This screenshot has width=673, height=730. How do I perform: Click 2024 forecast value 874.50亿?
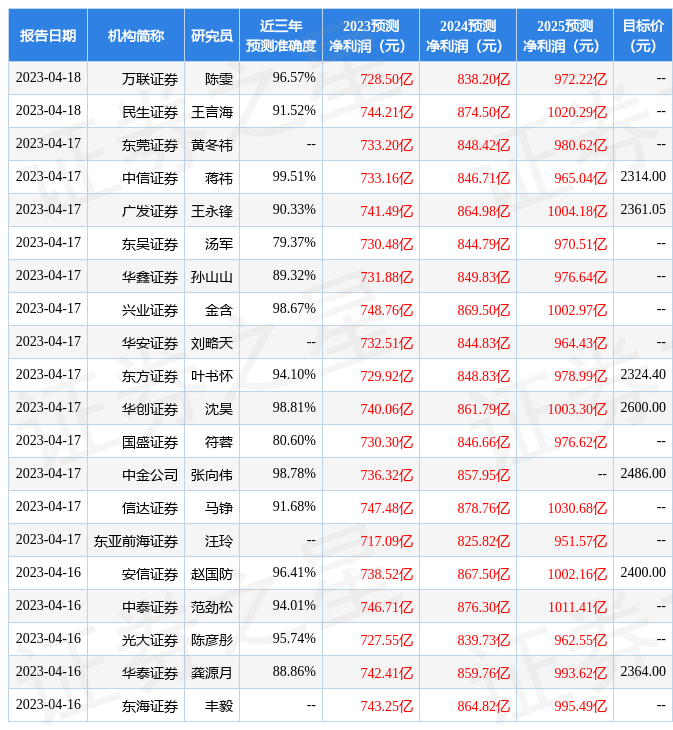coord(484,112)
